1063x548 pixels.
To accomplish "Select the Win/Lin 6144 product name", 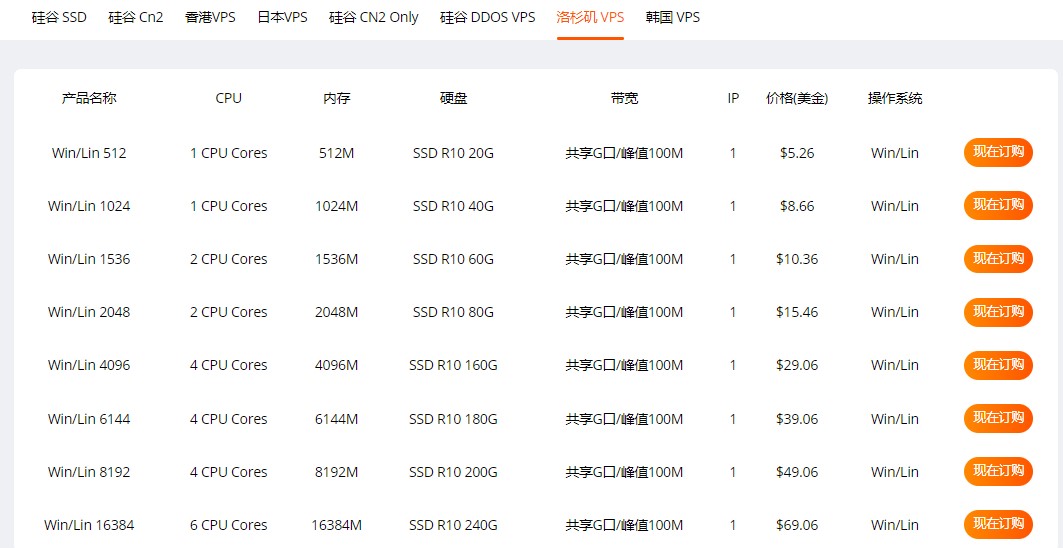I will click(x=89, y=419).
